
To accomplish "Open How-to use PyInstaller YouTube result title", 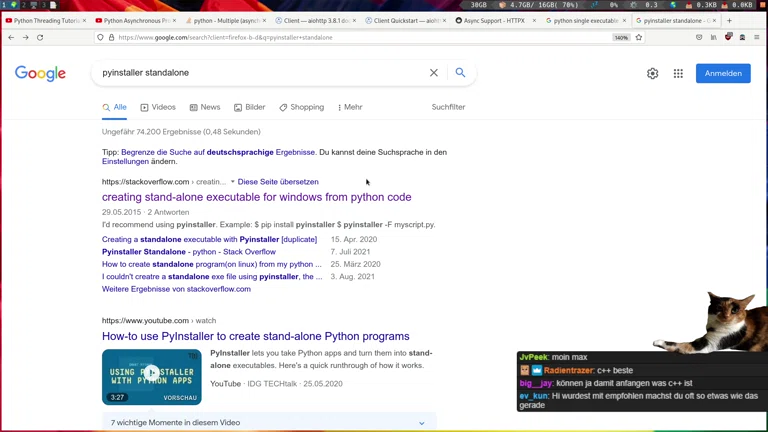I will (x=256, y=336).
